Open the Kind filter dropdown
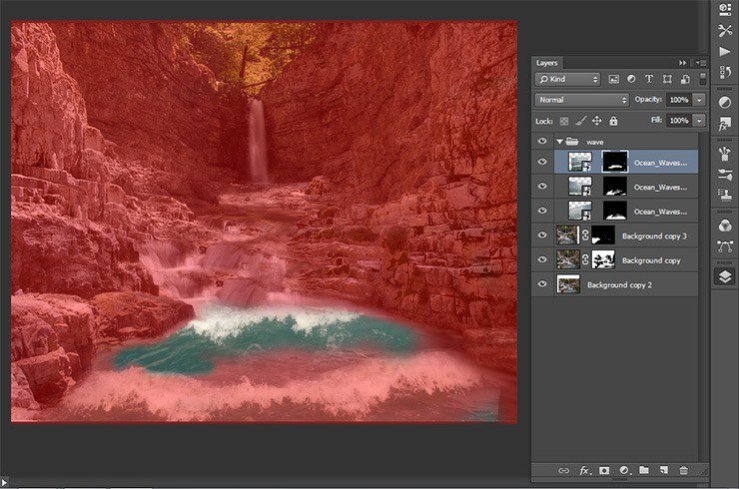Viewport: 739px width, 489px height. (x=567, y=79)
